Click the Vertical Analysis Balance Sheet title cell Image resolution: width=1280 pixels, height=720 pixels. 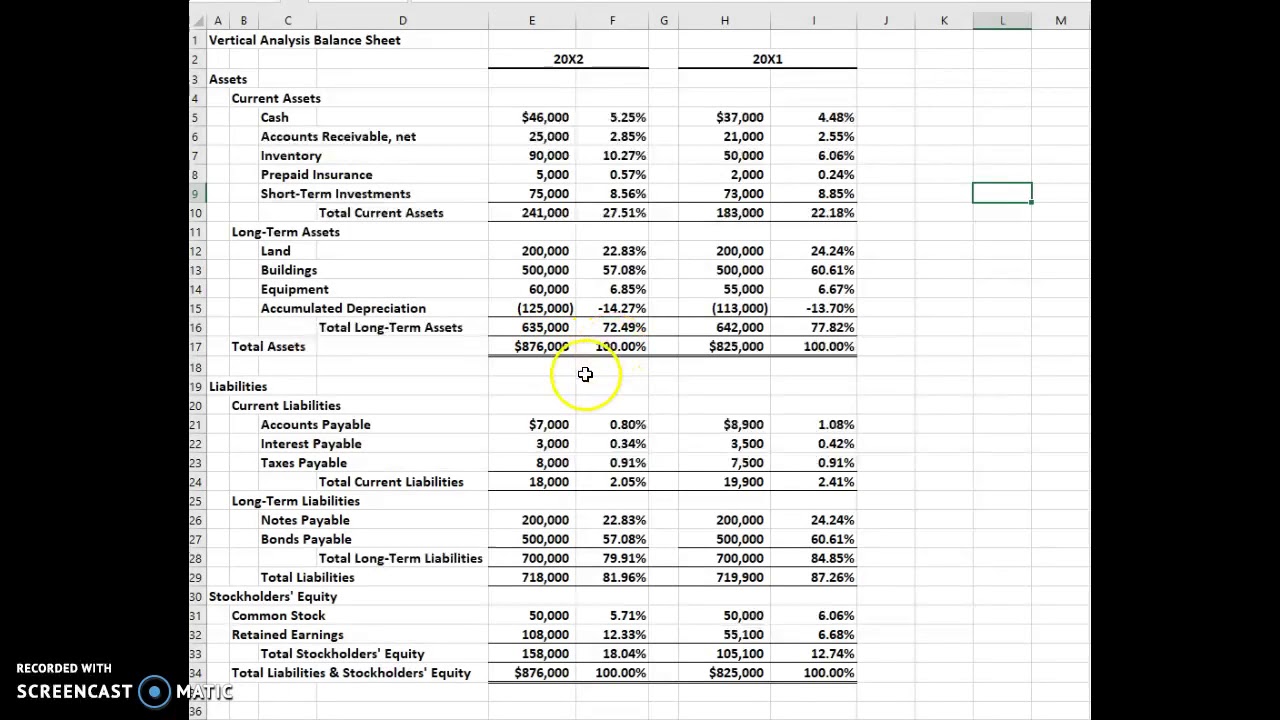[x=304, y=40]
